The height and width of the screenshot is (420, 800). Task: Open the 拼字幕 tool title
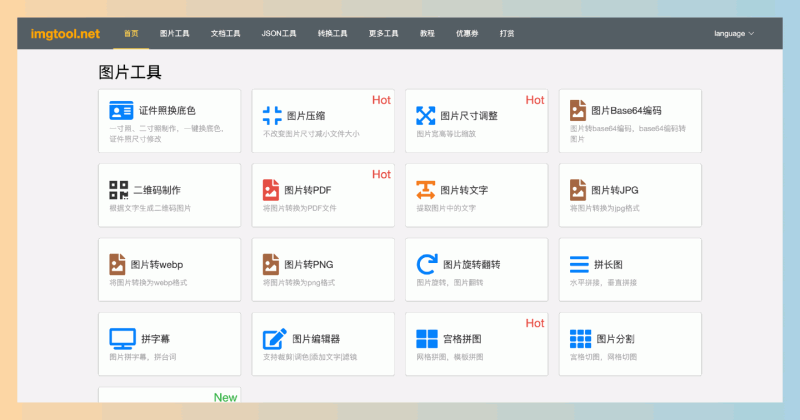tap(155, 339)
